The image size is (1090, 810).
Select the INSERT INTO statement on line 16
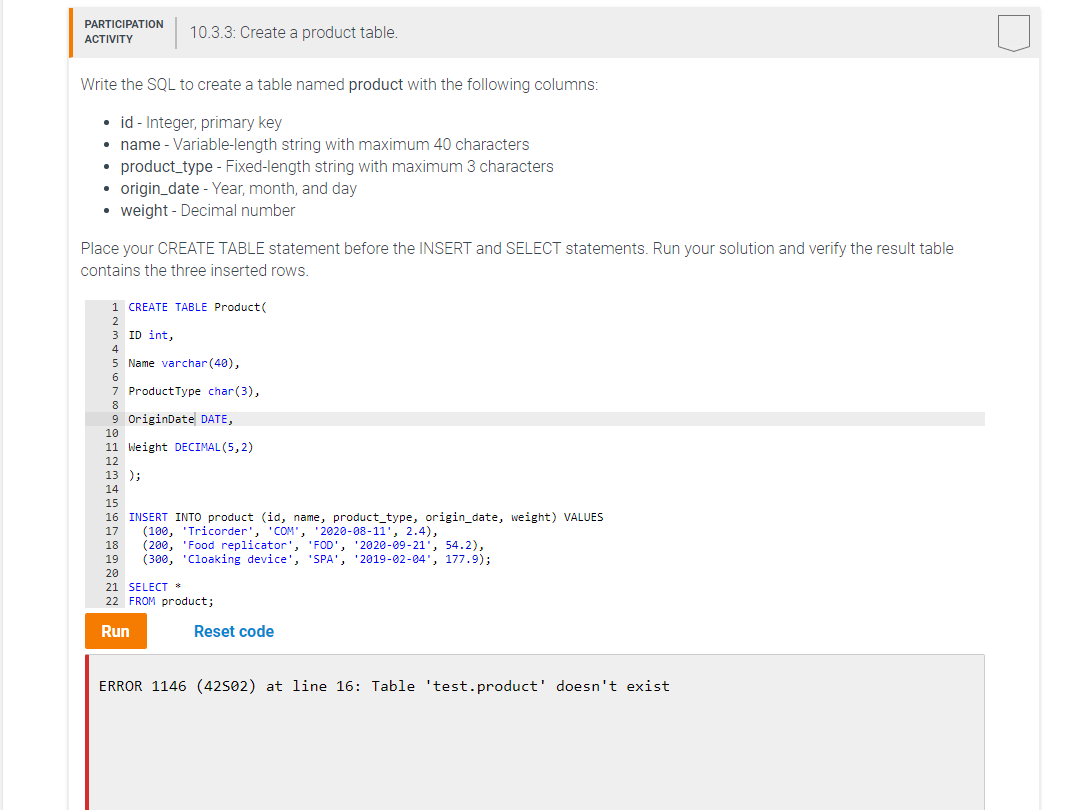[x=365, y=517]
